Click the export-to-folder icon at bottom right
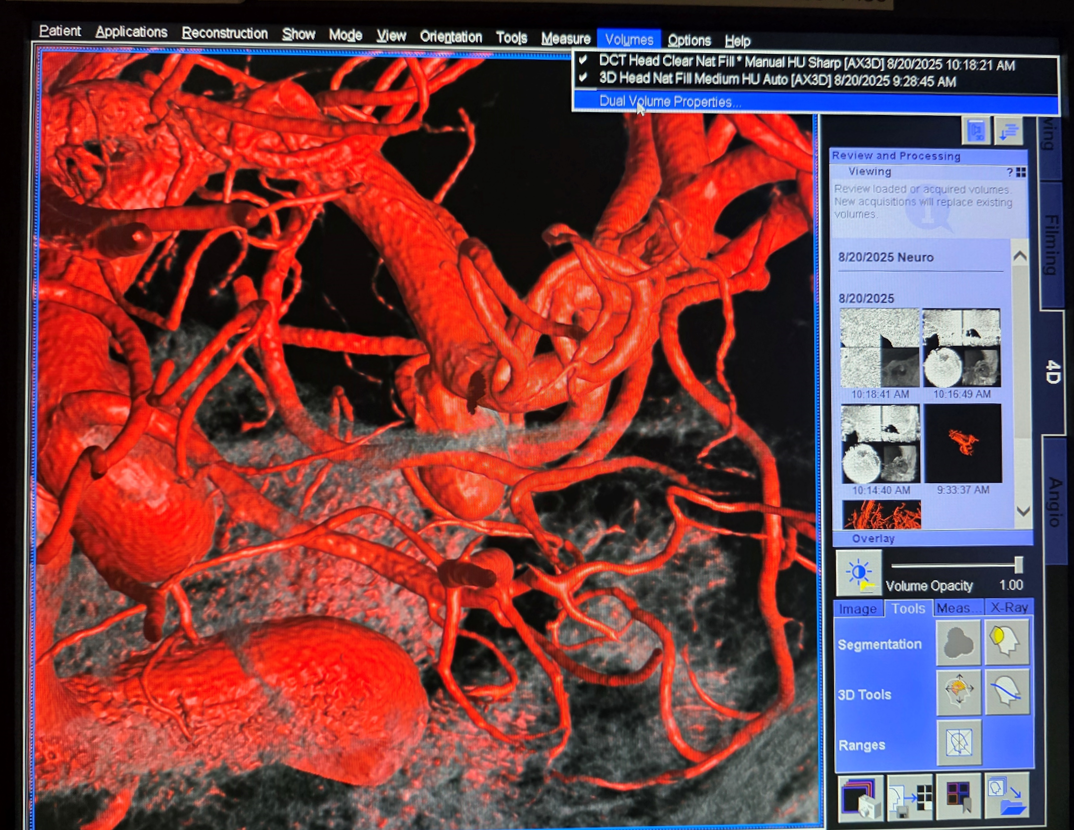The height and width of the screenshot is (830, 1074). coord(1007,797)
